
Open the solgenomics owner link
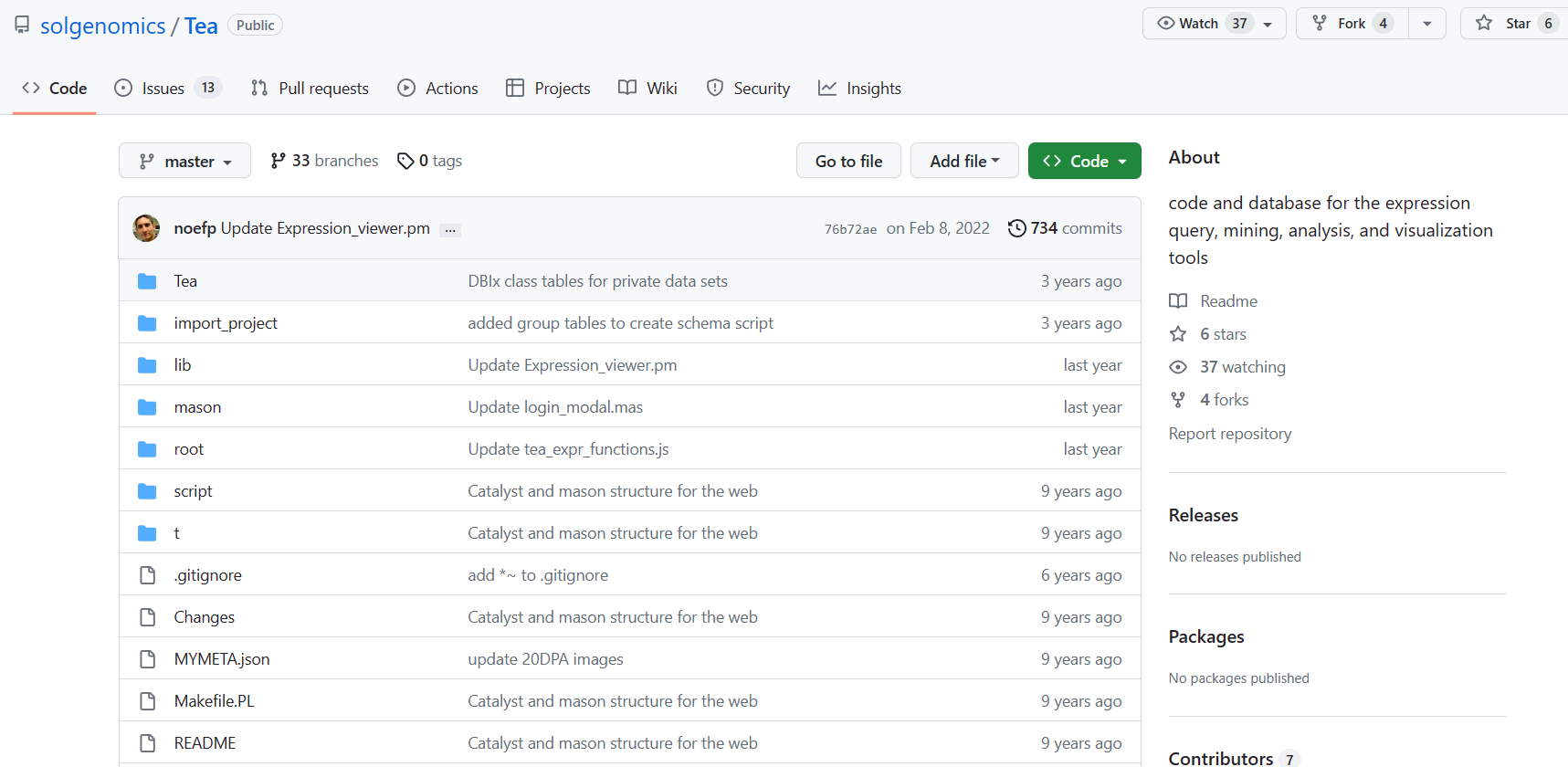[103, 26]
